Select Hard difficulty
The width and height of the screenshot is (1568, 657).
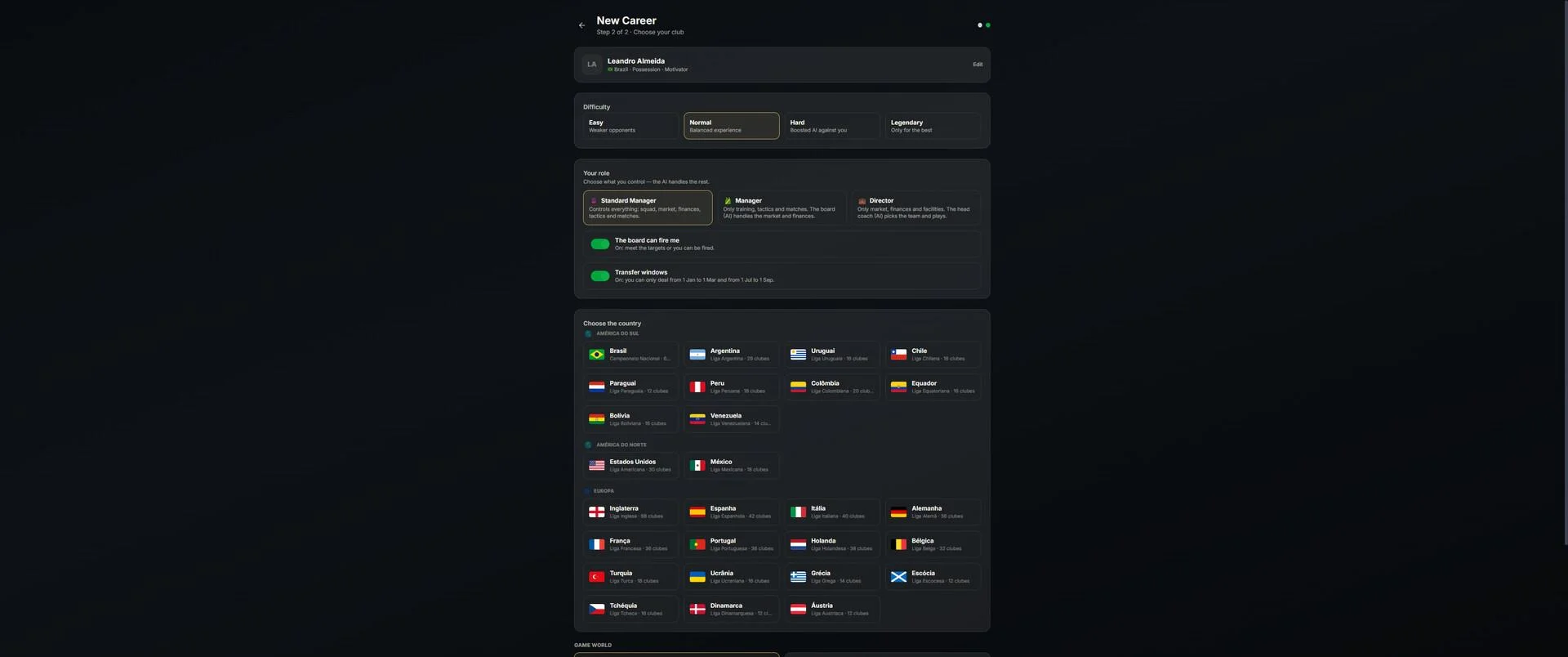click(832, 126)
